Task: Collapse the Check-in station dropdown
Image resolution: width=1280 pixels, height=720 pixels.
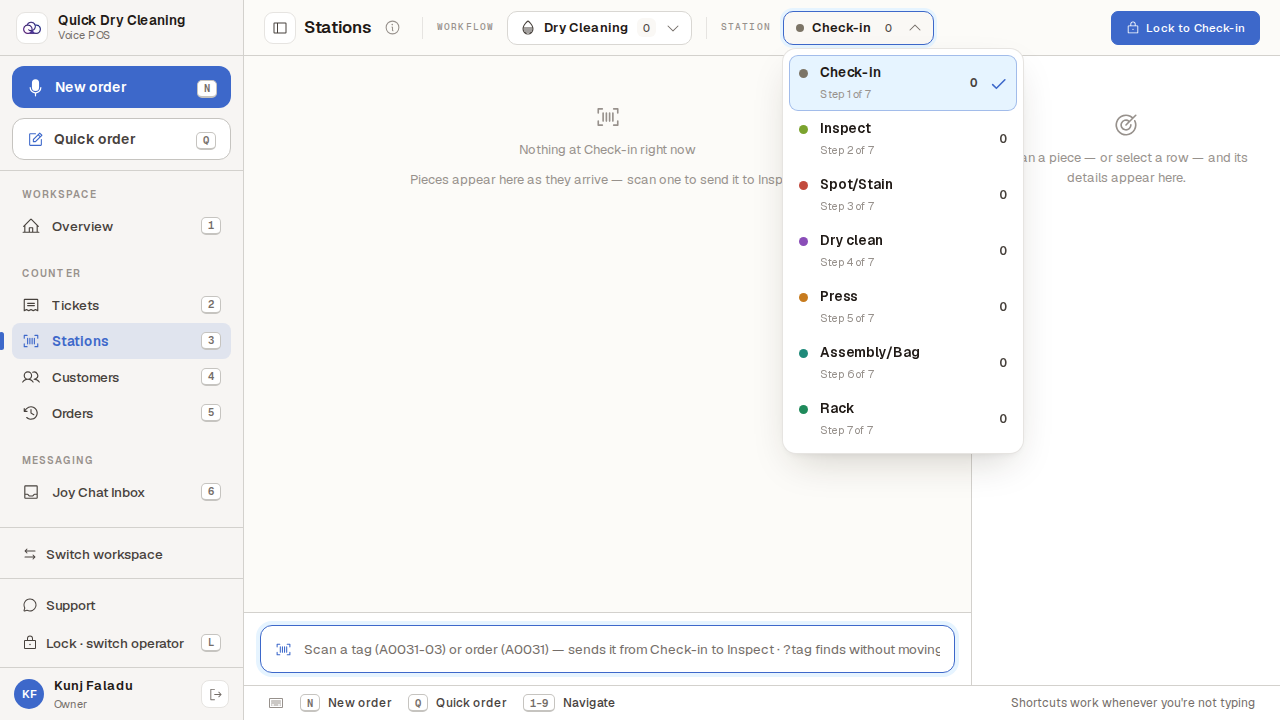Action: click(x=858, y=28)
